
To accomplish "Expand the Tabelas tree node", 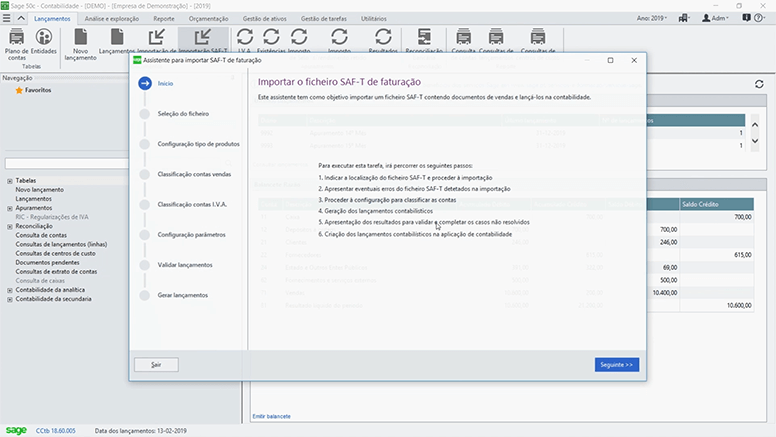I will tap(10, 181).
